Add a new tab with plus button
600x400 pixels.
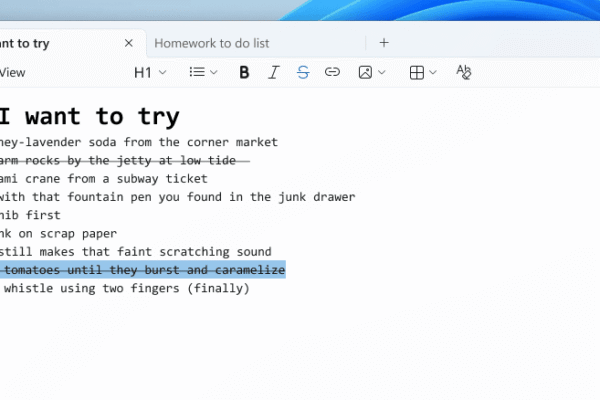tap(384, 43)
